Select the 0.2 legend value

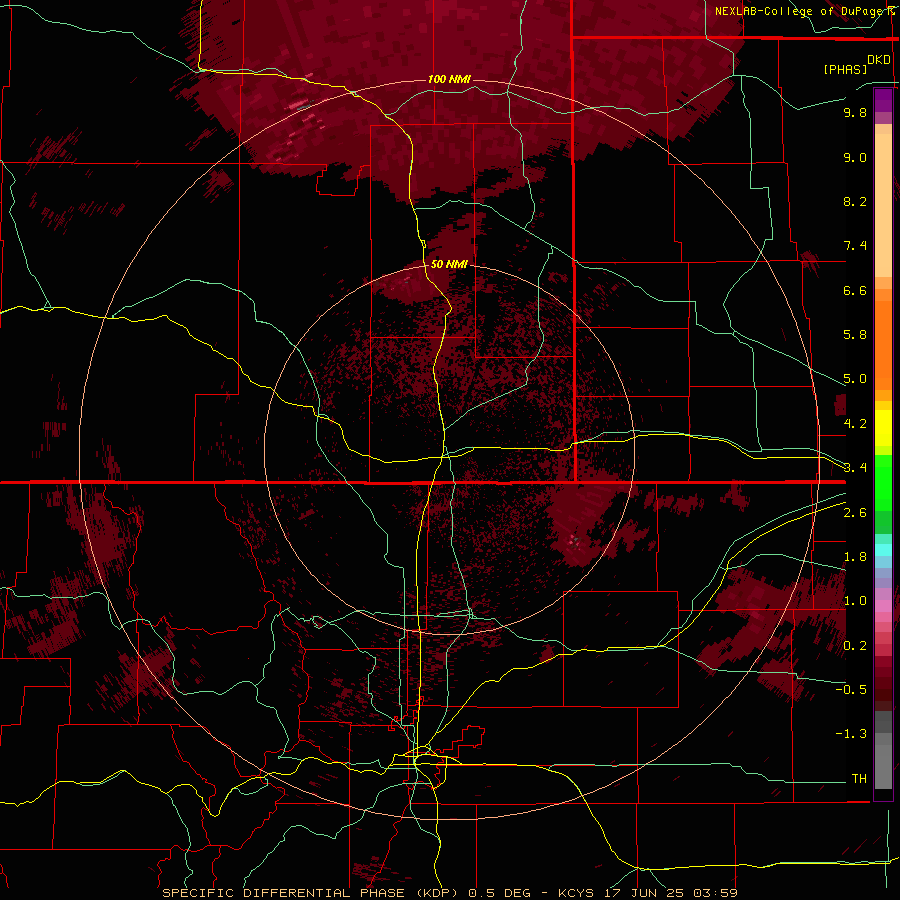tap(855, 646)
